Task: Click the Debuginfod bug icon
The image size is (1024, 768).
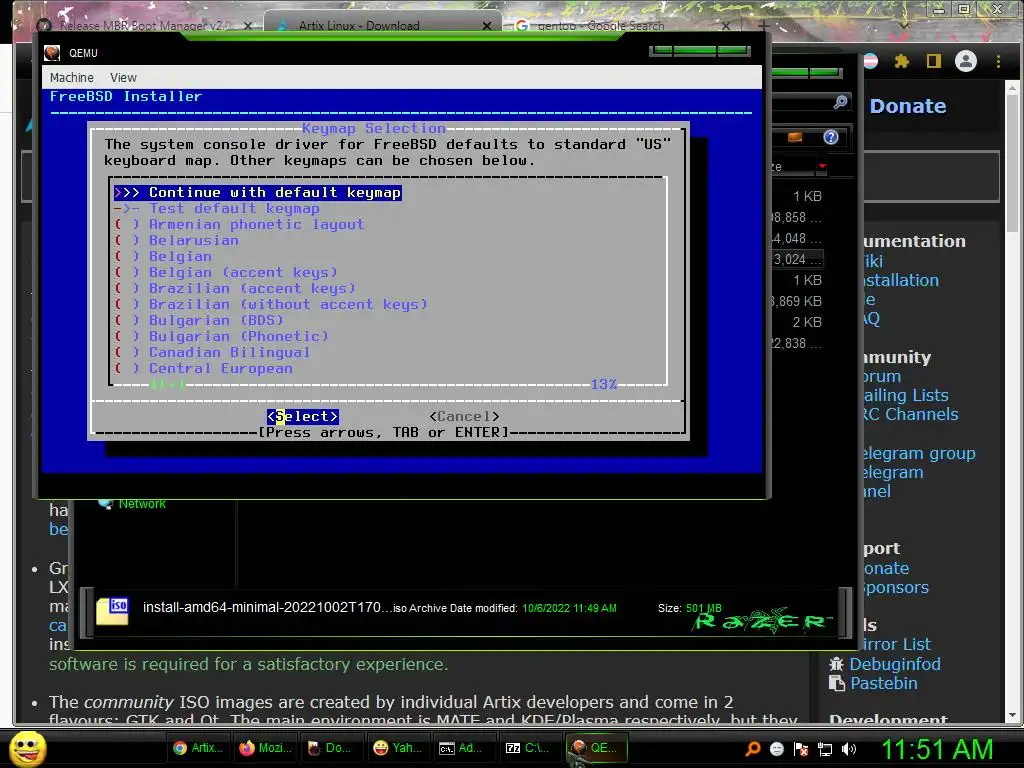Action: click(837, 664)
